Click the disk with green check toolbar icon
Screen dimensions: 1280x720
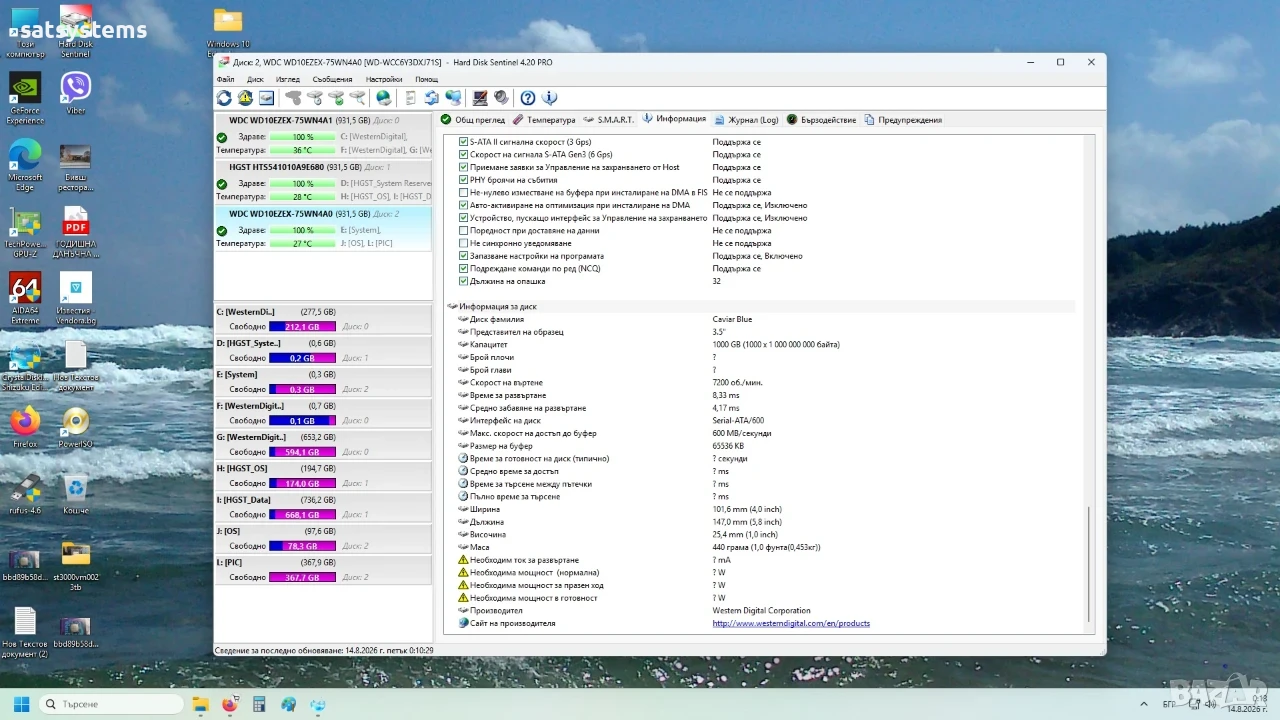pyautogui.click(x=336, y=98)
